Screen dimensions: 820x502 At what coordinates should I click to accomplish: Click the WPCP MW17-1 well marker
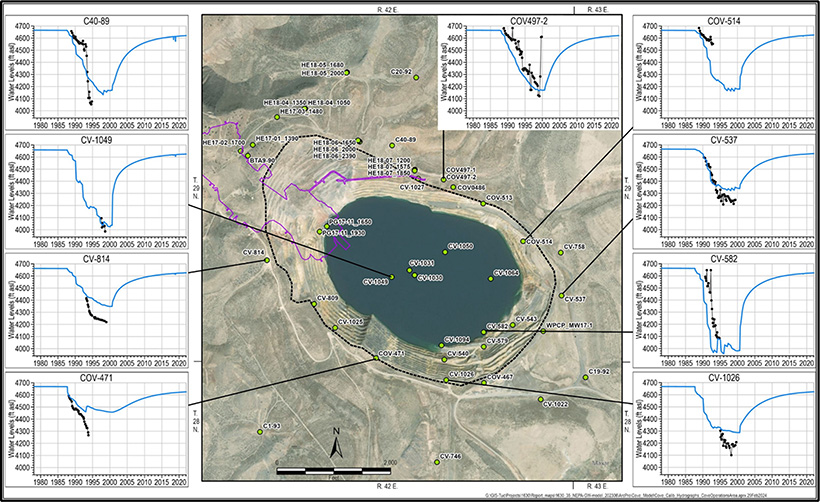[x=543, y=331]
